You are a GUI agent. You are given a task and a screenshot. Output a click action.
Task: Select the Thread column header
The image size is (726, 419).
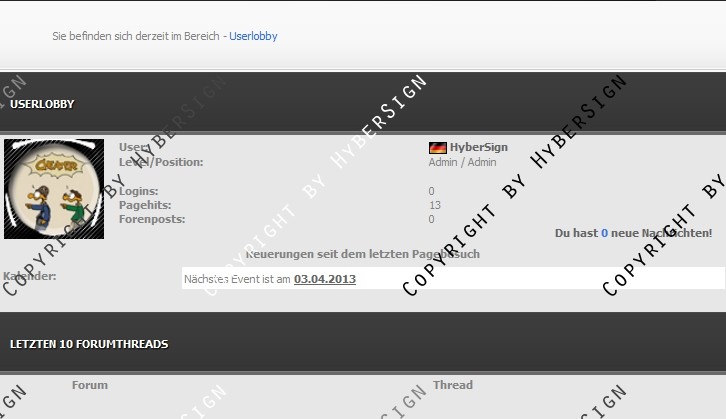click(453, 385)
